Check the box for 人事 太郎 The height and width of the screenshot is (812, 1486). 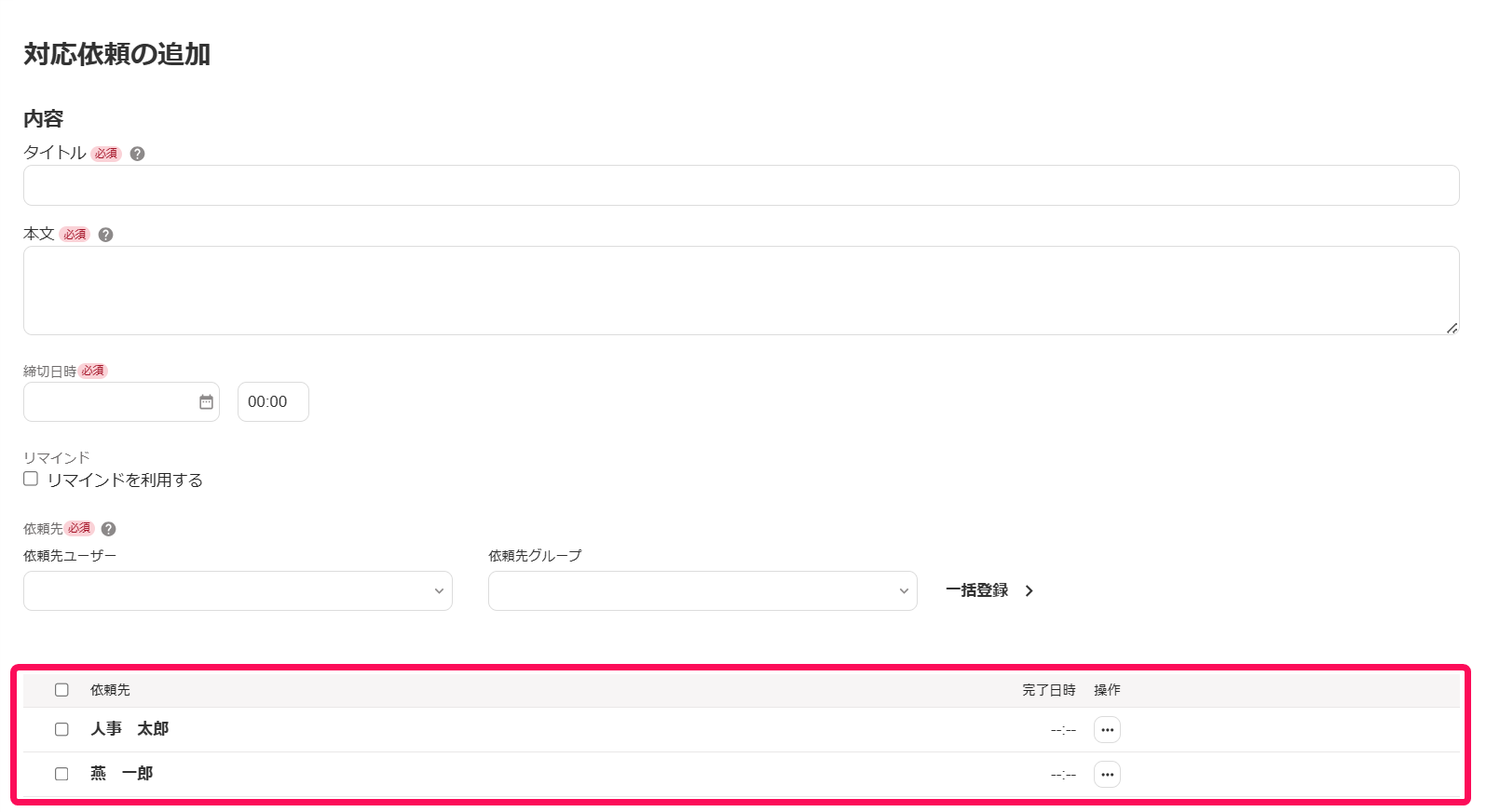(x=61, y=729)
